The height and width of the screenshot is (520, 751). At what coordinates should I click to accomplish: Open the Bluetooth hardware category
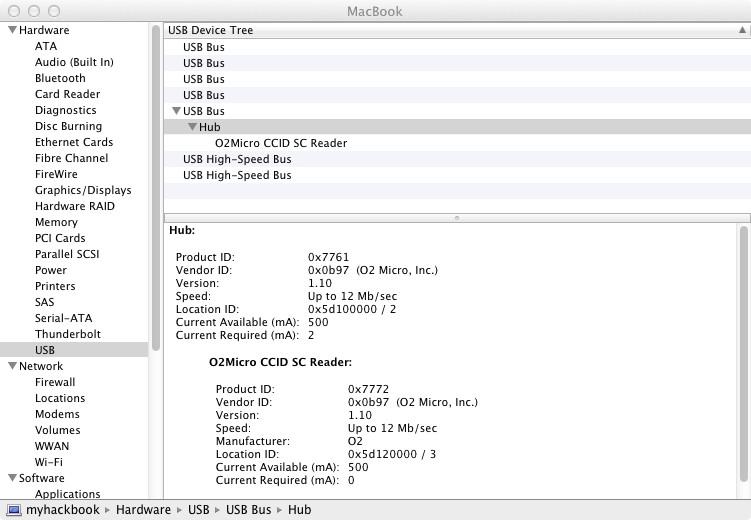coord(60,78)
